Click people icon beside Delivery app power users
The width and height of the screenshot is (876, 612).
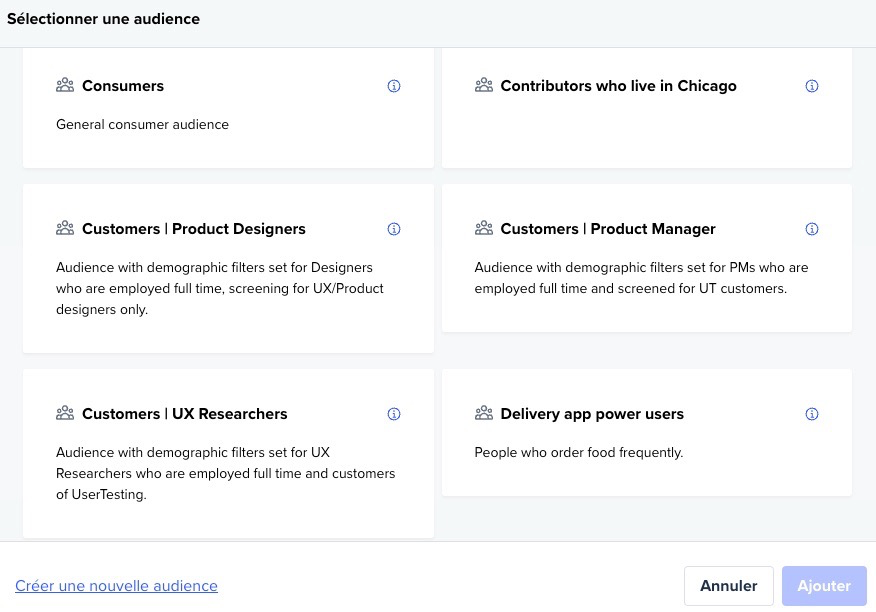tap(484, 413)
